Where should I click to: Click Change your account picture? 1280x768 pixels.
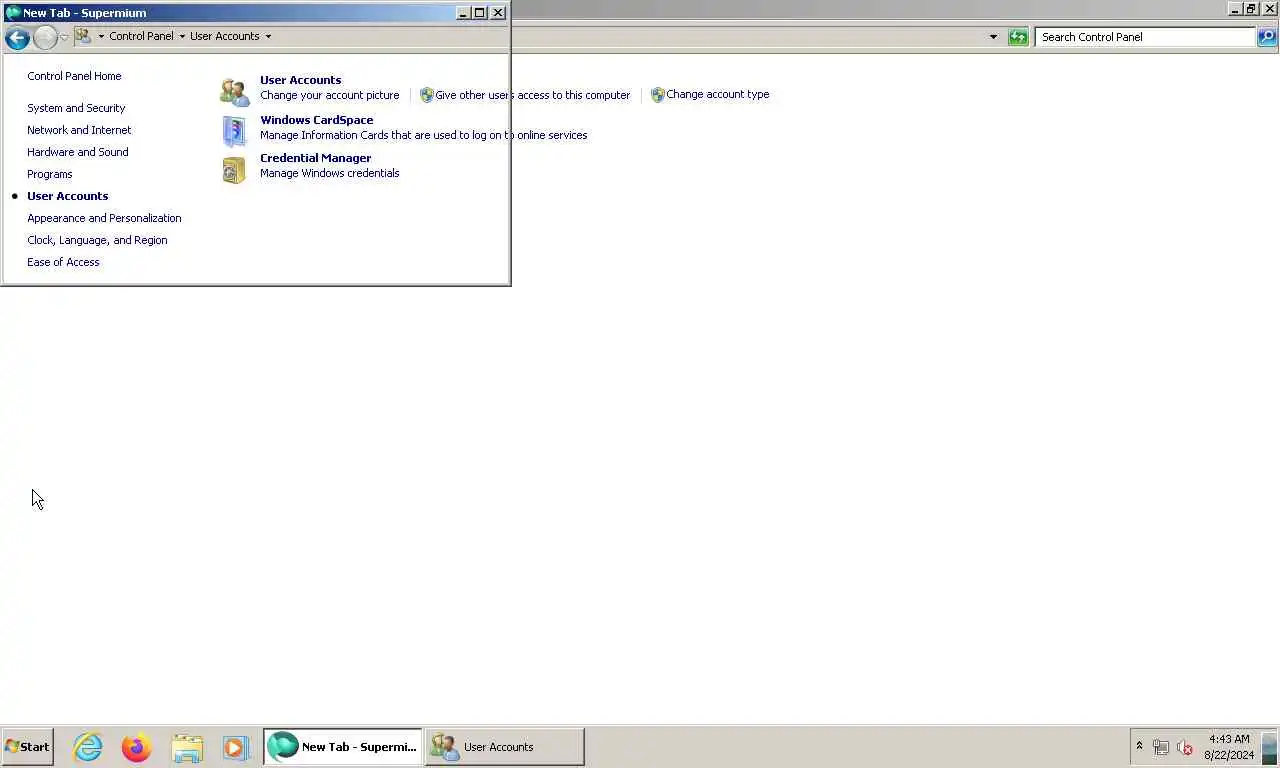click(329, 95)
